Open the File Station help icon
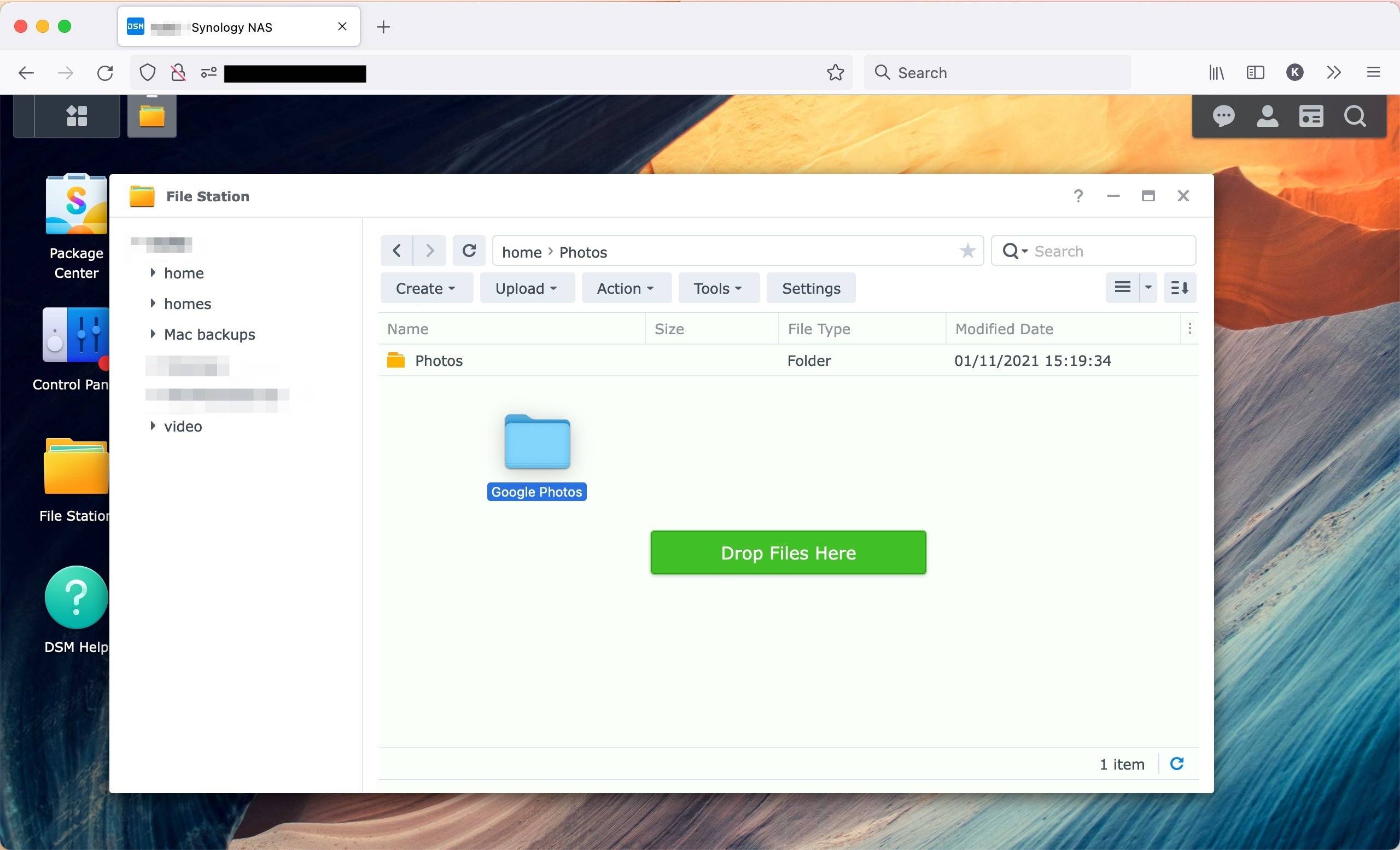 pos(1078,195)
